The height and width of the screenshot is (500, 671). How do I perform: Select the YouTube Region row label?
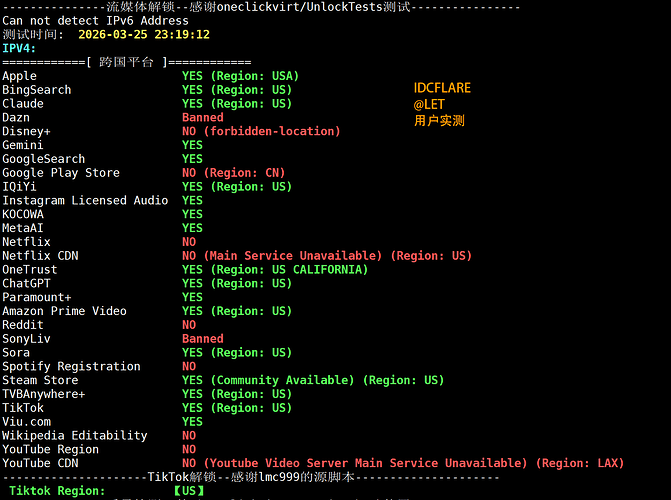(50, 449)
